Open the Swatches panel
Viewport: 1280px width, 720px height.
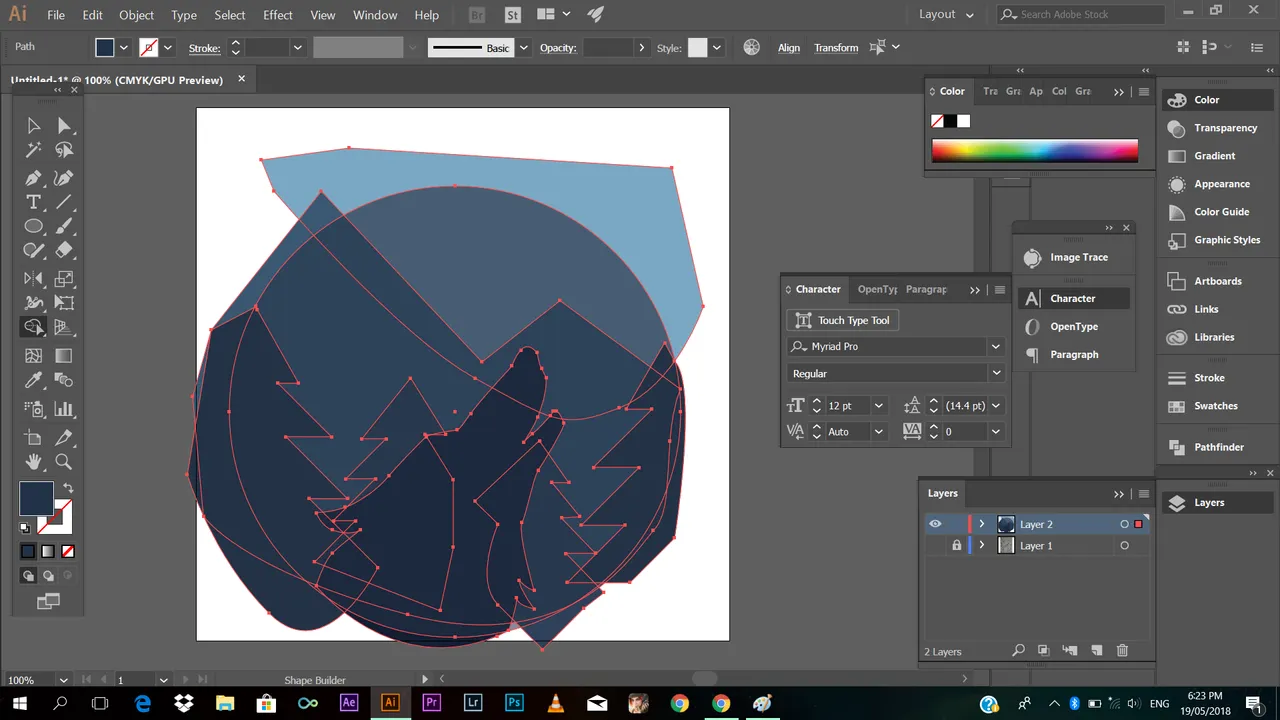(1216, 406)
